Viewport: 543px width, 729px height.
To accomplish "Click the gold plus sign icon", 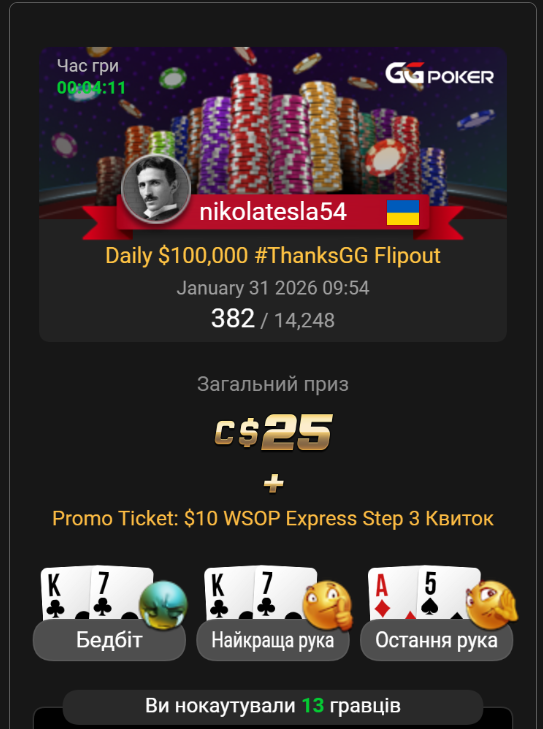I will click(x=273, y=484).
